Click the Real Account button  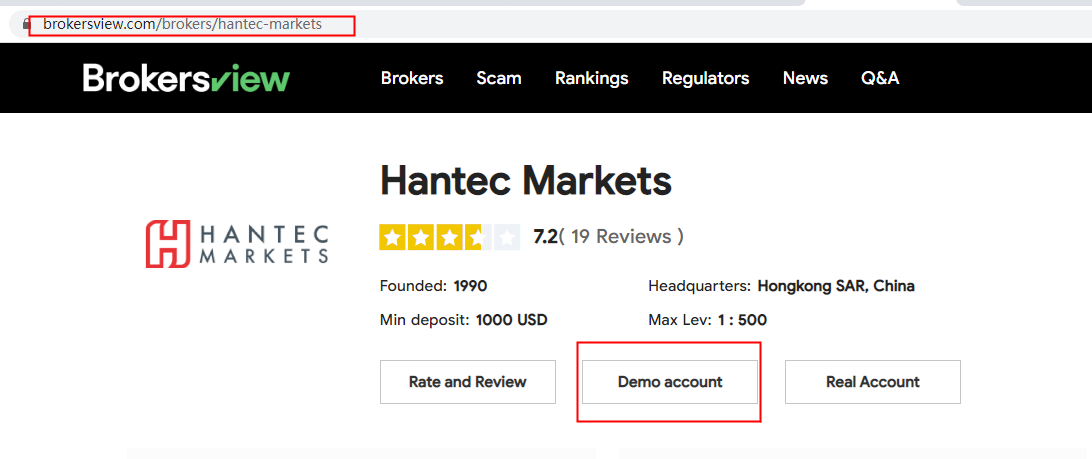(x=873, y=382)
